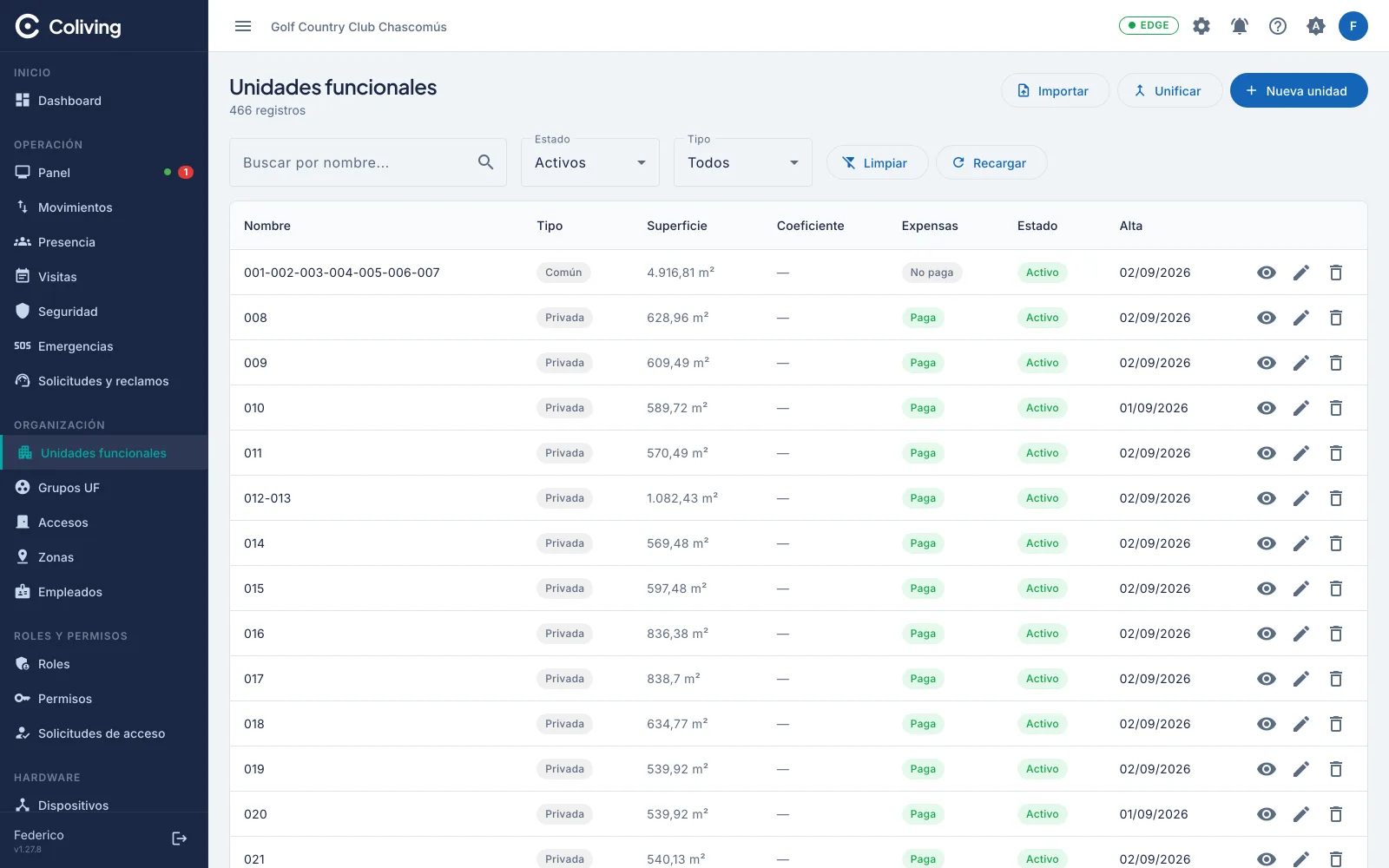Open the Estado dropdown showing Activos
This screenshot has width=1389, height=868.
tap(590, 162)
